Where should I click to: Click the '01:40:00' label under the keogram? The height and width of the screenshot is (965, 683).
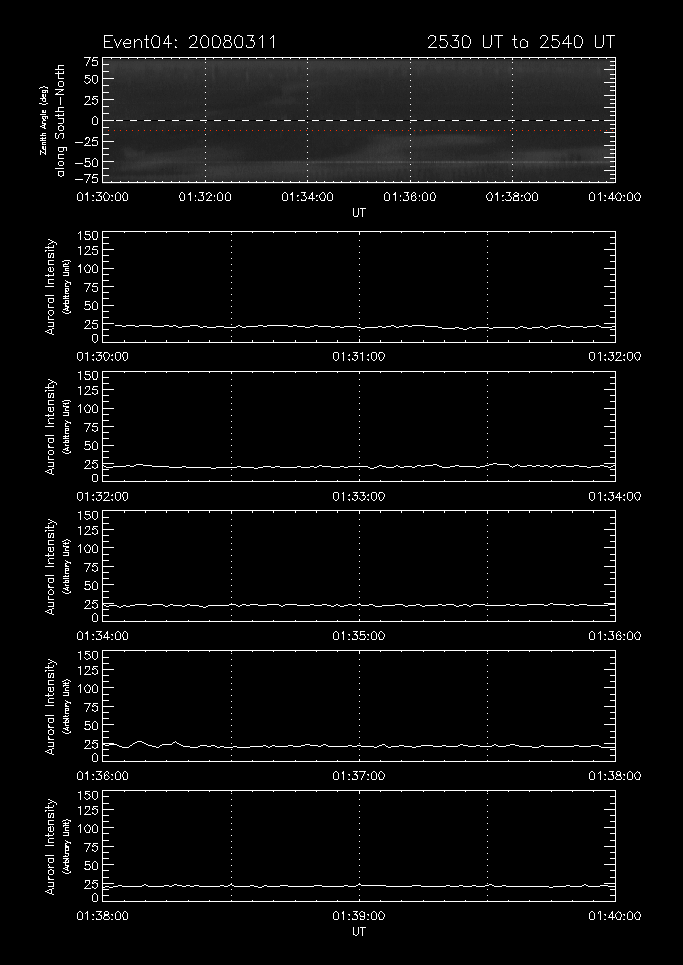pyautogui.click(x=615, y=197)
